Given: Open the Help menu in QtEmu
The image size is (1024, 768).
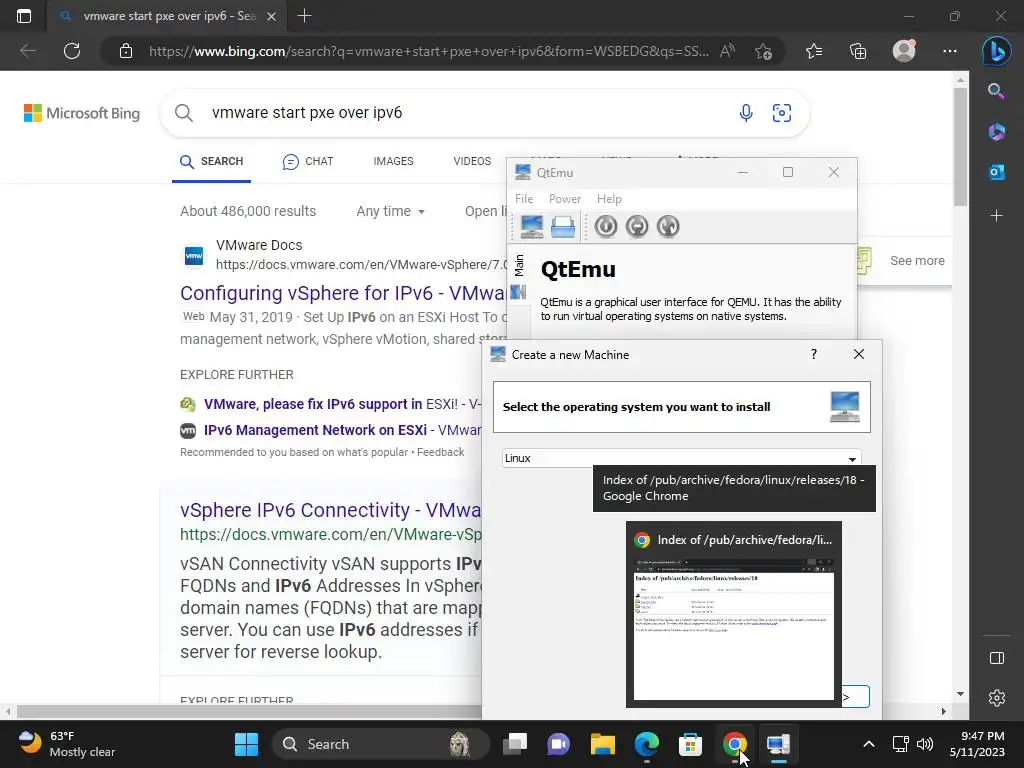Looking at the screenshot, I should coord(609,199).
